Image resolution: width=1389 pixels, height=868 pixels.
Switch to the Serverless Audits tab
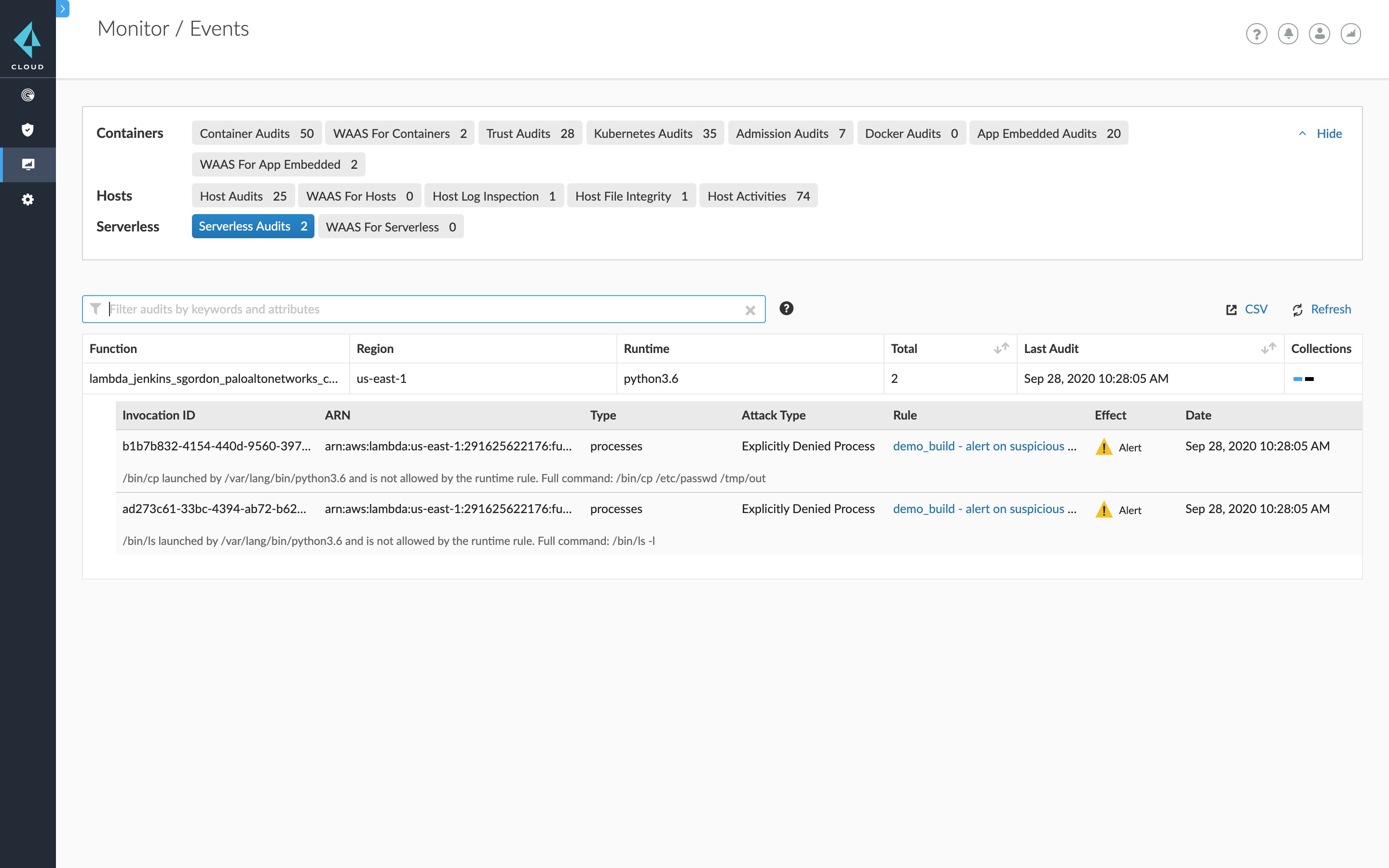[x=253, y=226]
